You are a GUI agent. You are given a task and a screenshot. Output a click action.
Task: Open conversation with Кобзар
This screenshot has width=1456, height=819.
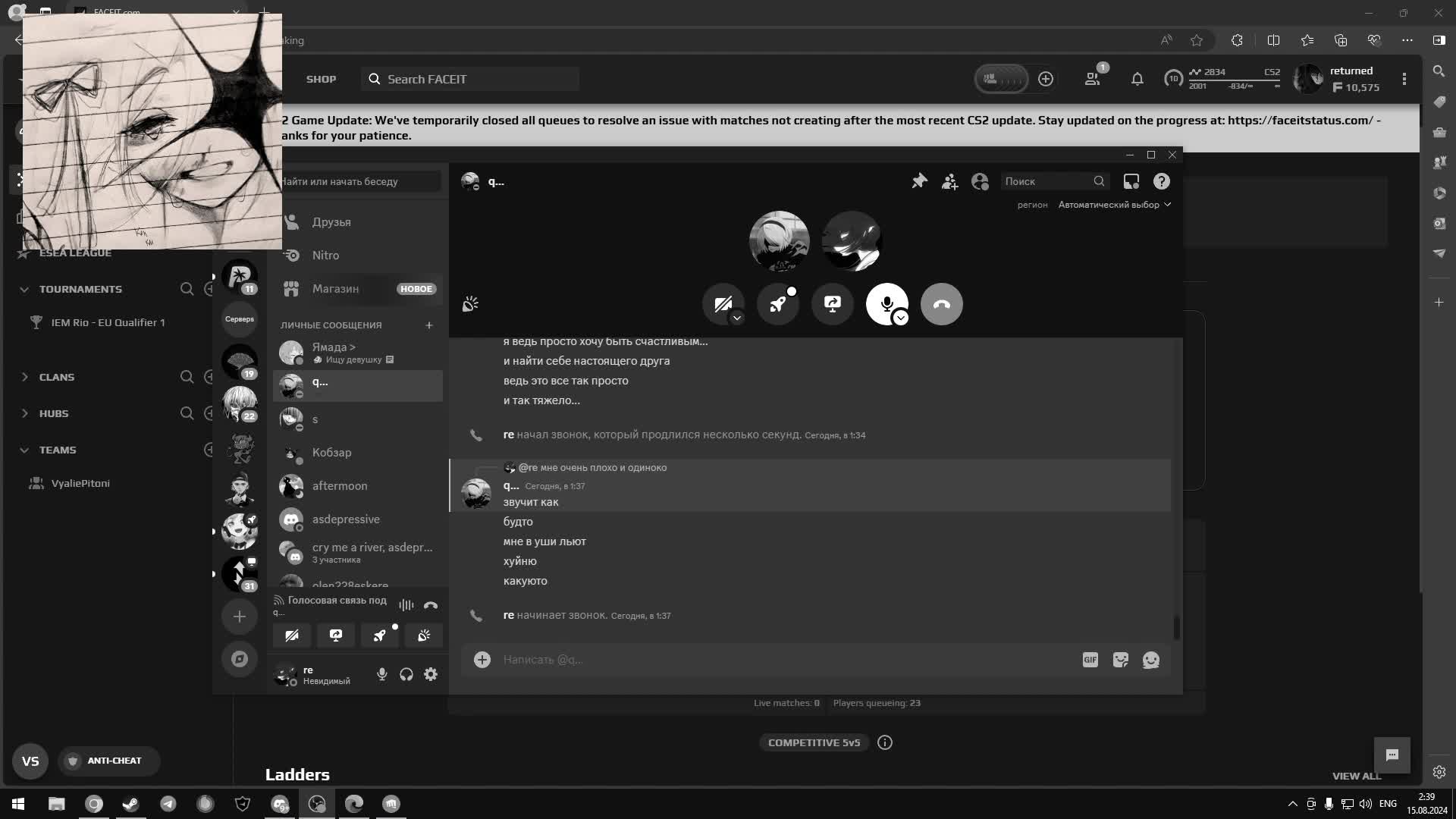pyautogui.click(x=358, y=453)
